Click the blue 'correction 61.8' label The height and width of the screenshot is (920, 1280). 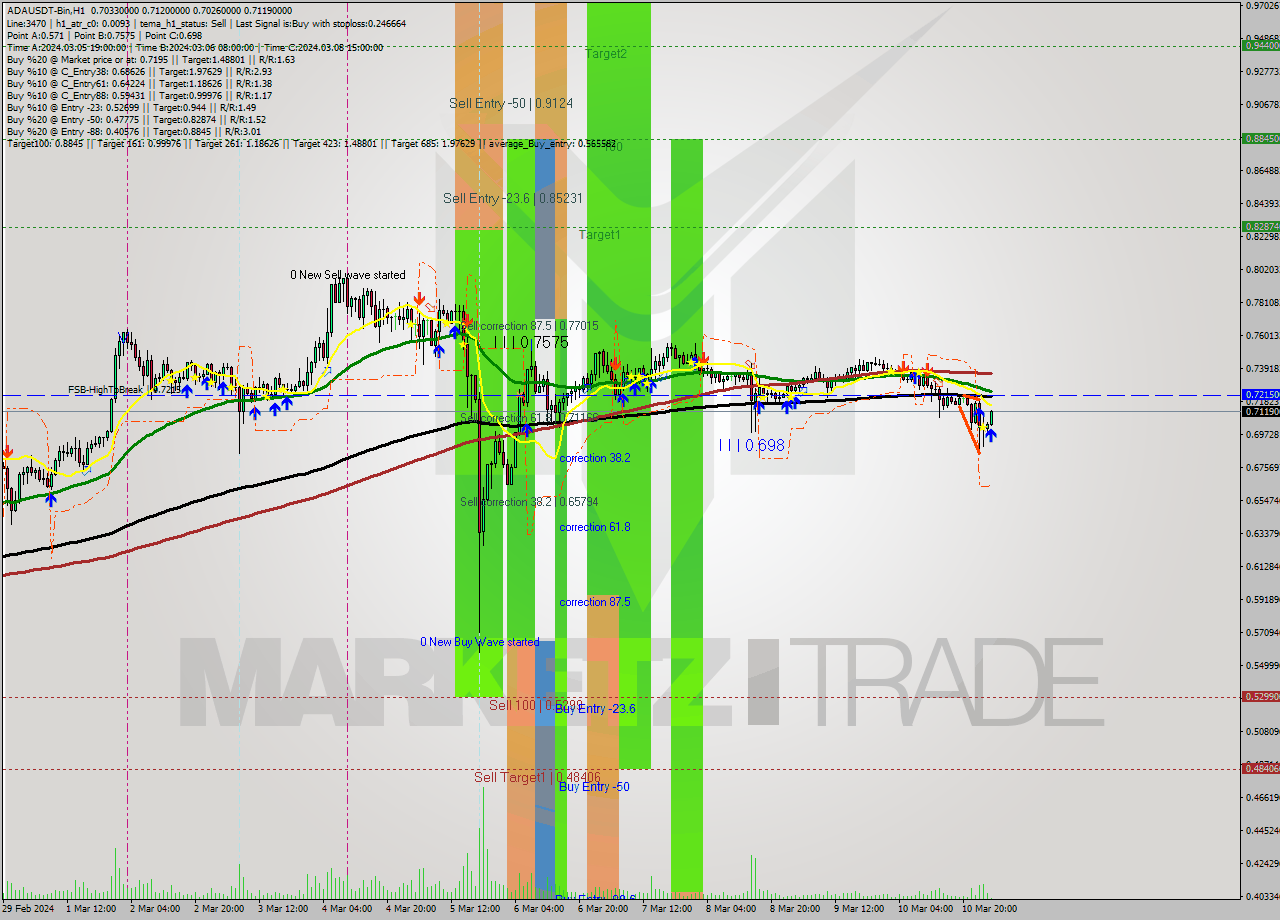tap(595, 527)
